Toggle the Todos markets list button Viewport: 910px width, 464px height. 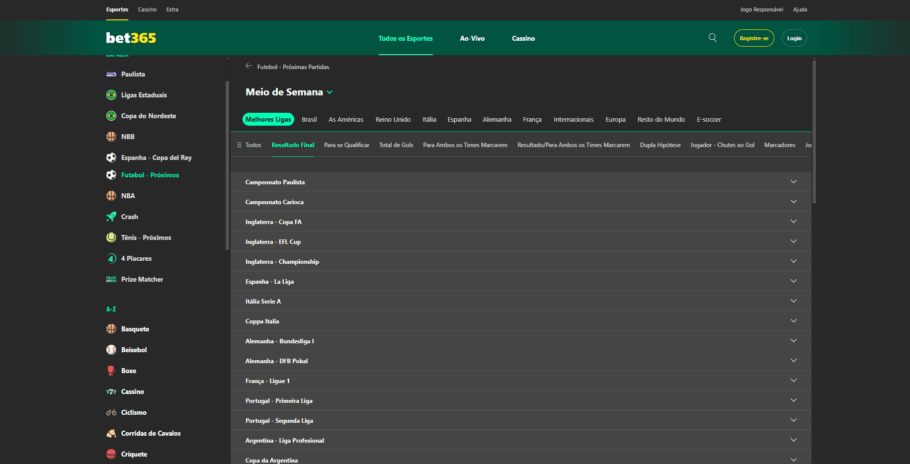pos(249,145)
